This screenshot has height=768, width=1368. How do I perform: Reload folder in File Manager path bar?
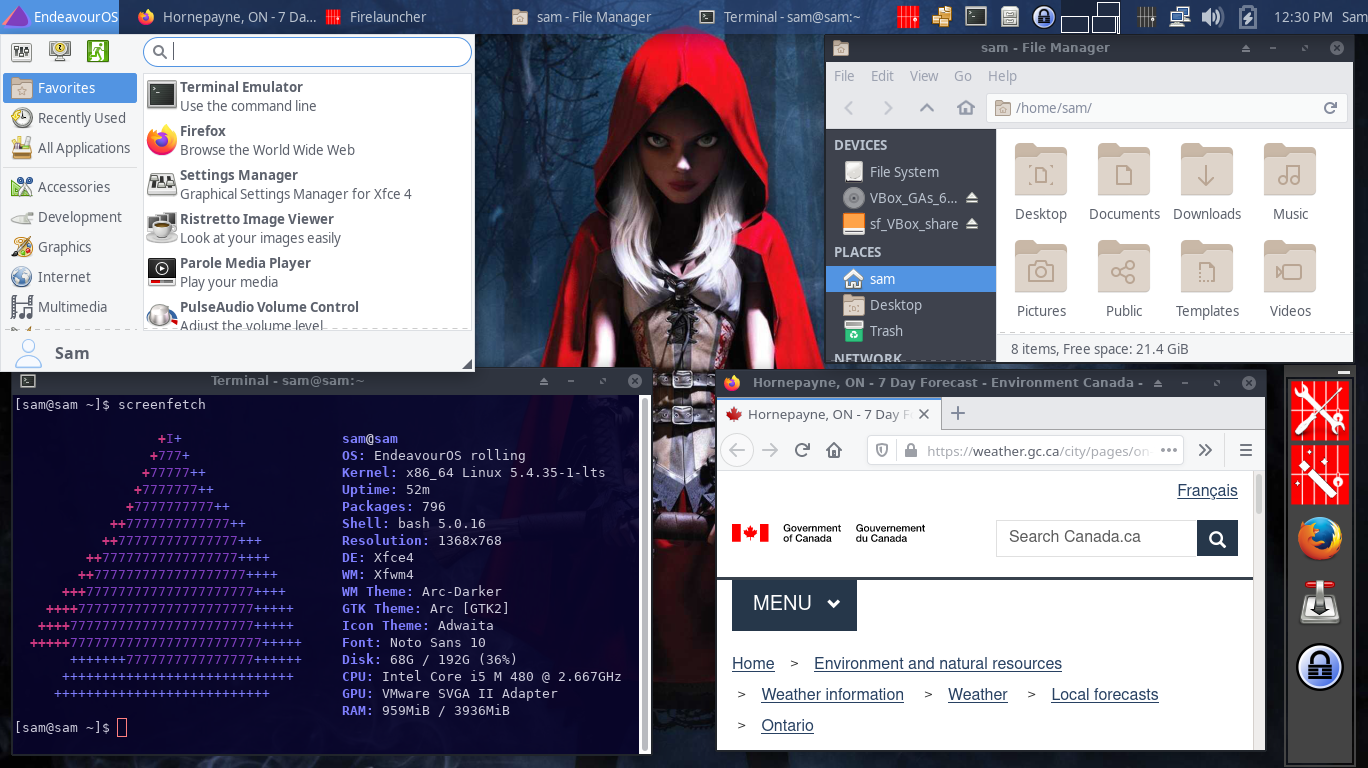click(x=1330, y=108)
